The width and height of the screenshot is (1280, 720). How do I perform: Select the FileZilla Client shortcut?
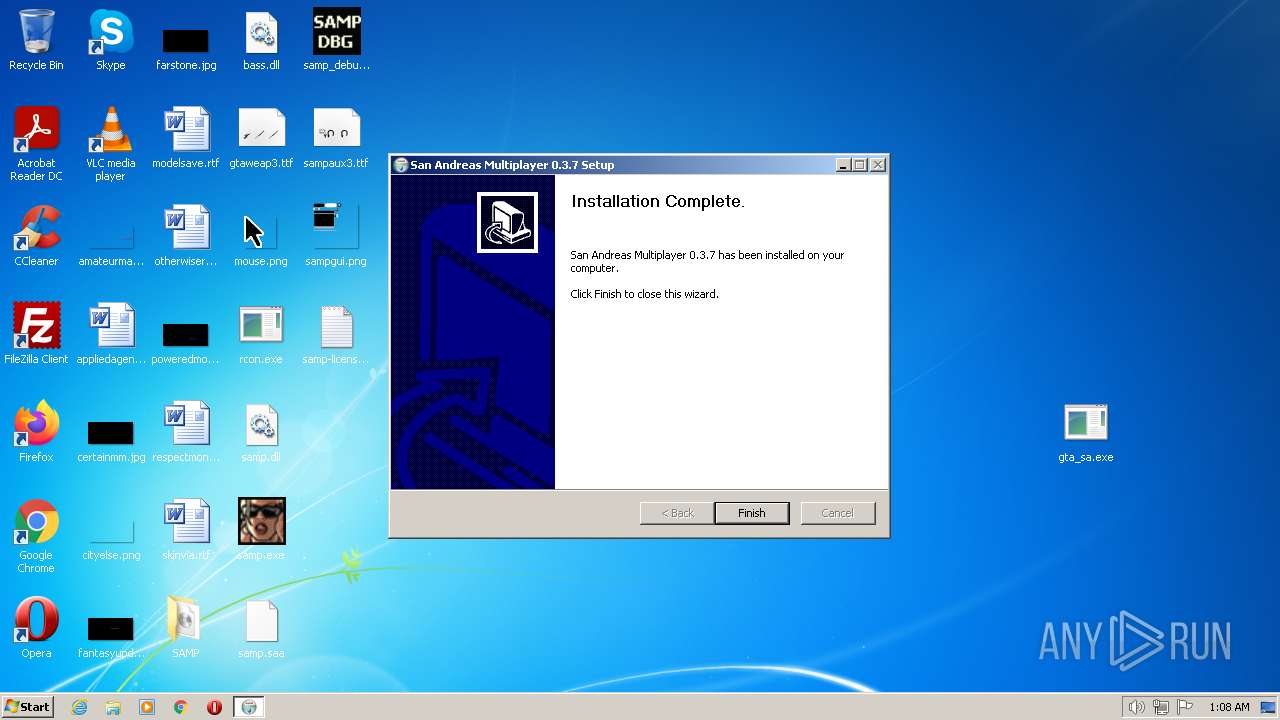(x=36, y=334)
